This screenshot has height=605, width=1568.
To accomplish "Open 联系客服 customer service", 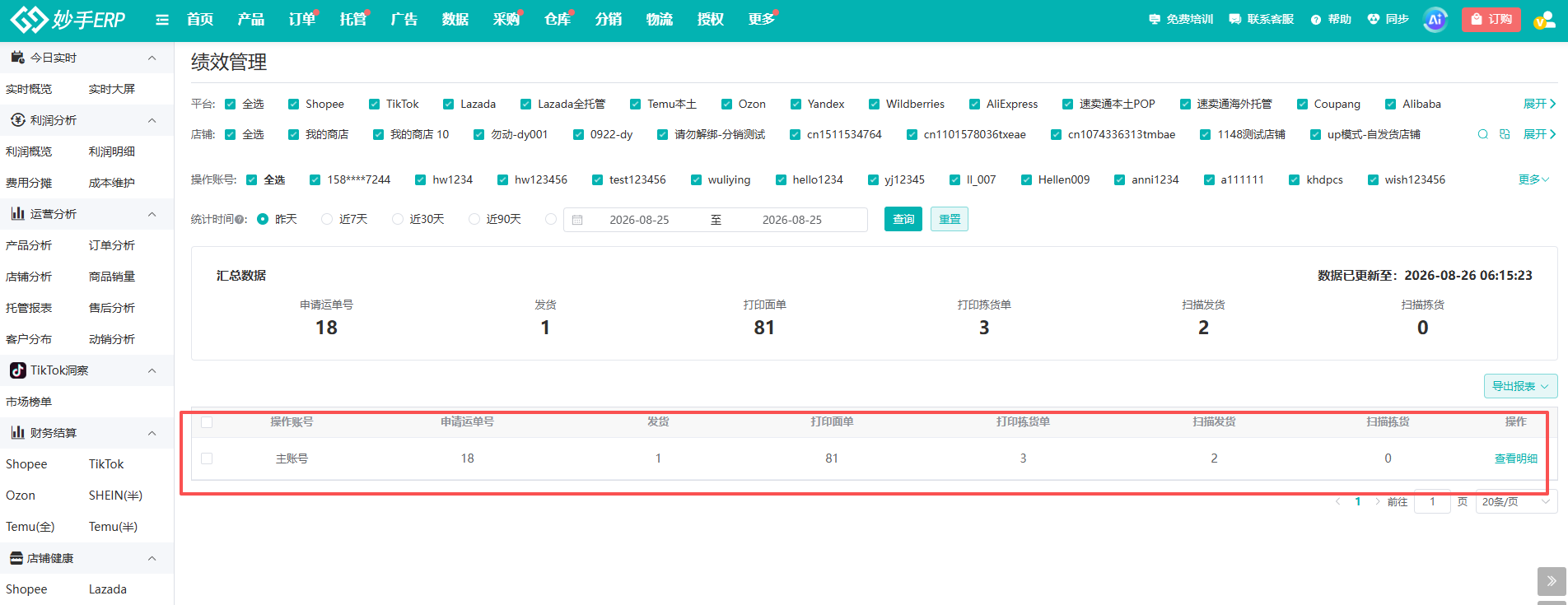I will pyautogui.click(x=1262, y=19).
